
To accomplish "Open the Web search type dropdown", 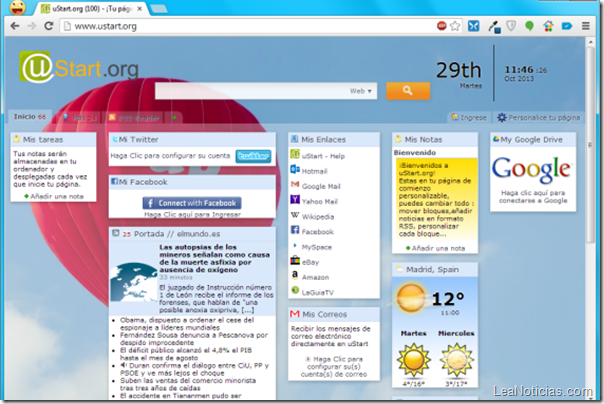I will (x=361, y=91).
